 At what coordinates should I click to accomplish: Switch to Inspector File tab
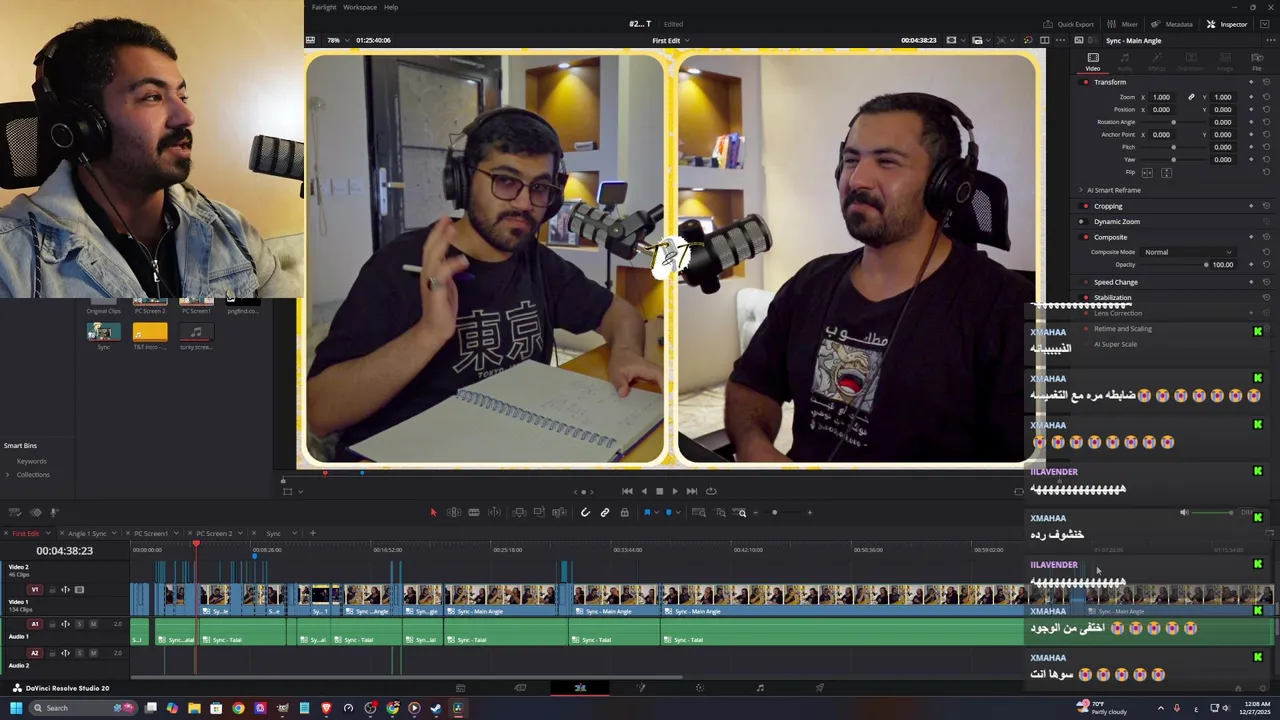(x=1257, y=61)
